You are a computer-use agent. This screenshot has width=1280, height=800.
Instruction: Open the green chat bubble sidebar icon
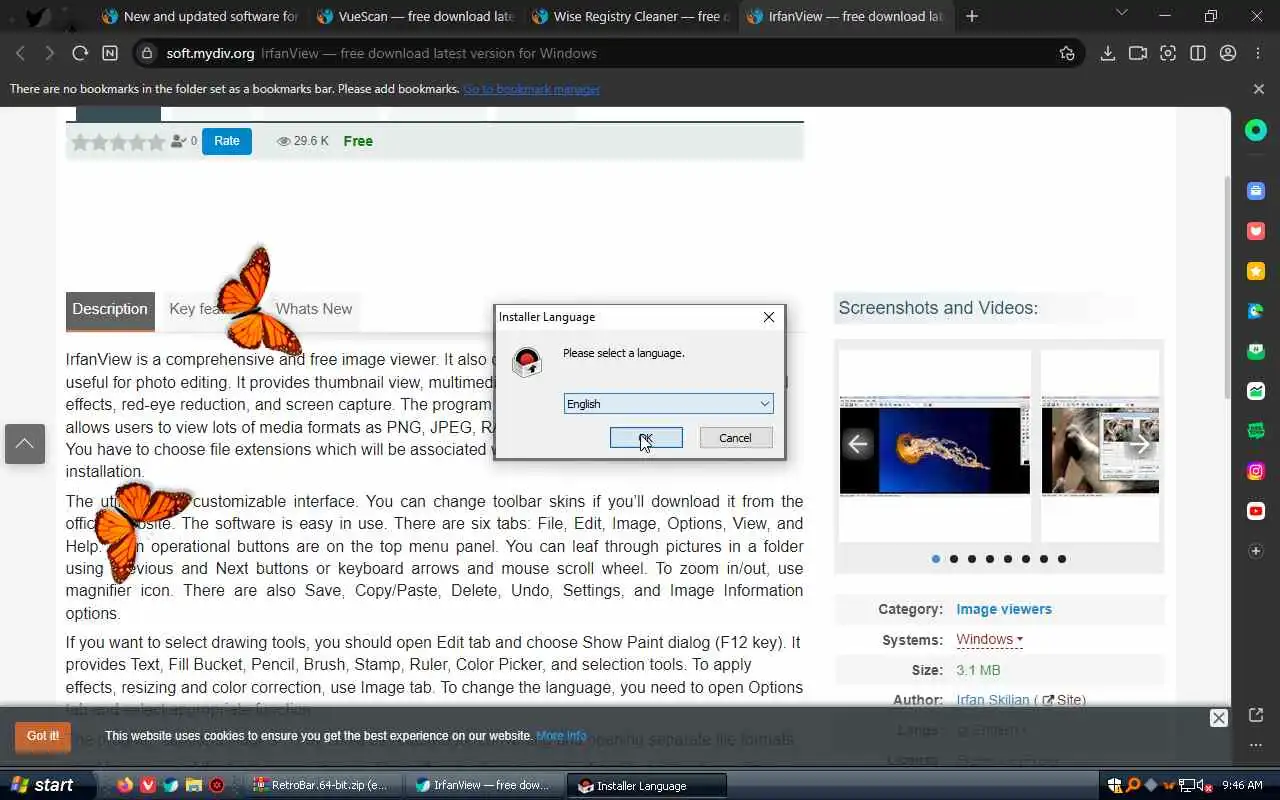(x=1256, y=431)
